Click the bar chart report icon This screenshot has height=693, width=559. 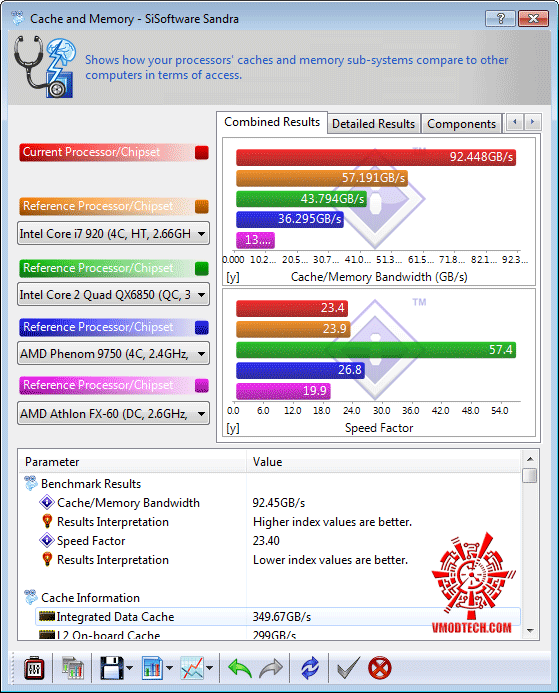tap(152, 668)
